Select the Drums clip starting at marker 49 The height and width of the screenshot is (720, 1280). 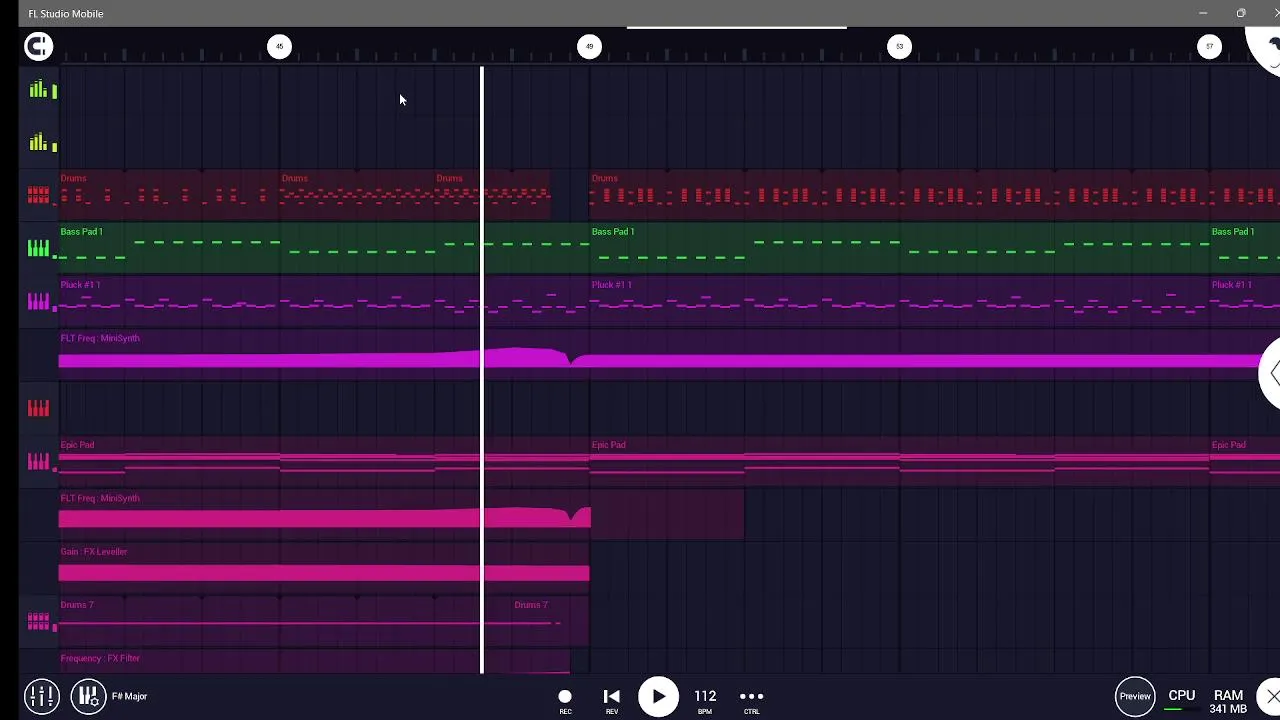(x=935, y=196)
